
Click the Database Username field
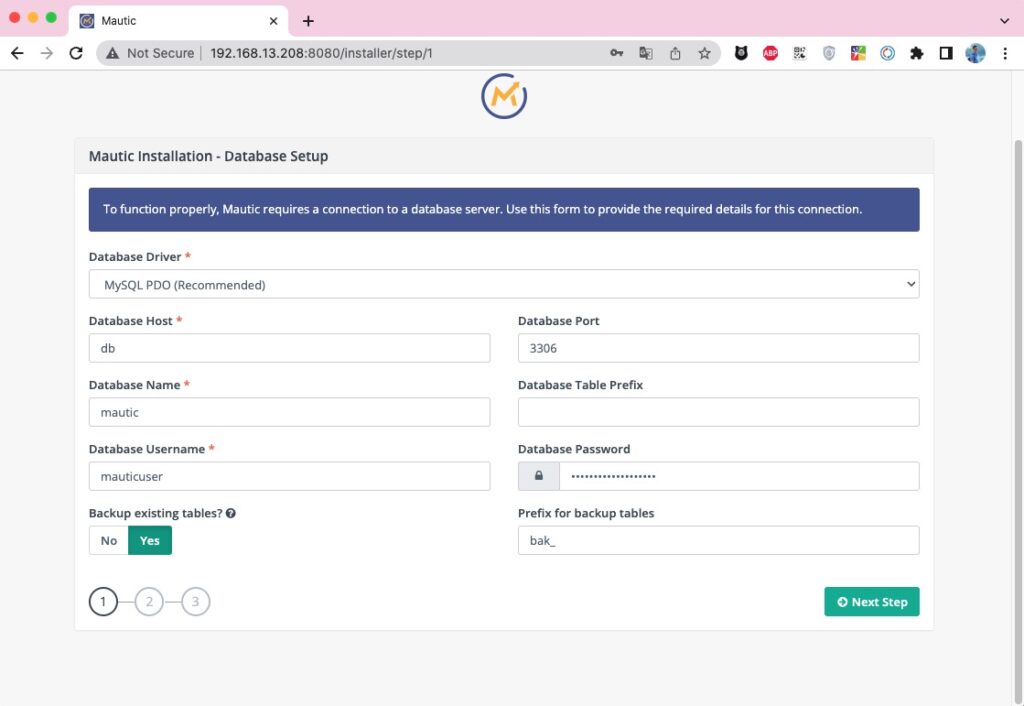click(x=289, y=476)
